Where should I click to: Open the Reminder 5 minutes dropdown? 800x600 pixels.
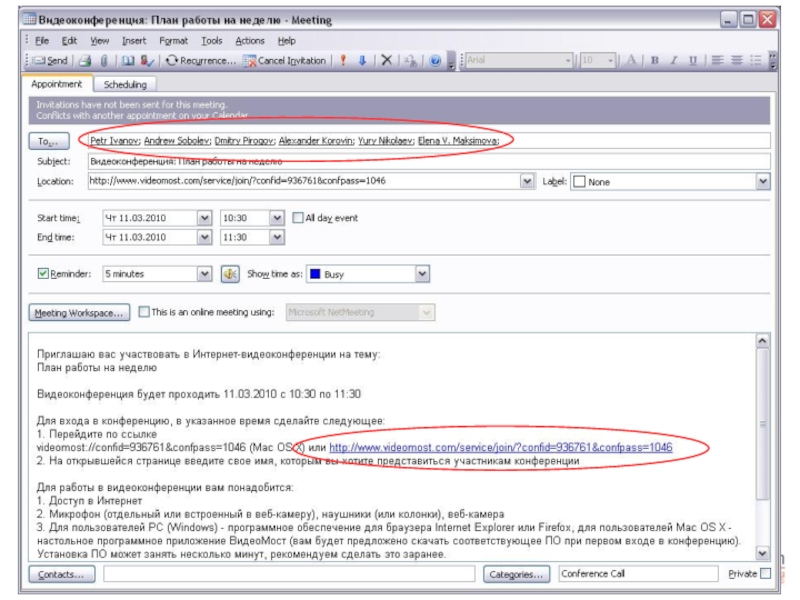click(x=205, y=274)
